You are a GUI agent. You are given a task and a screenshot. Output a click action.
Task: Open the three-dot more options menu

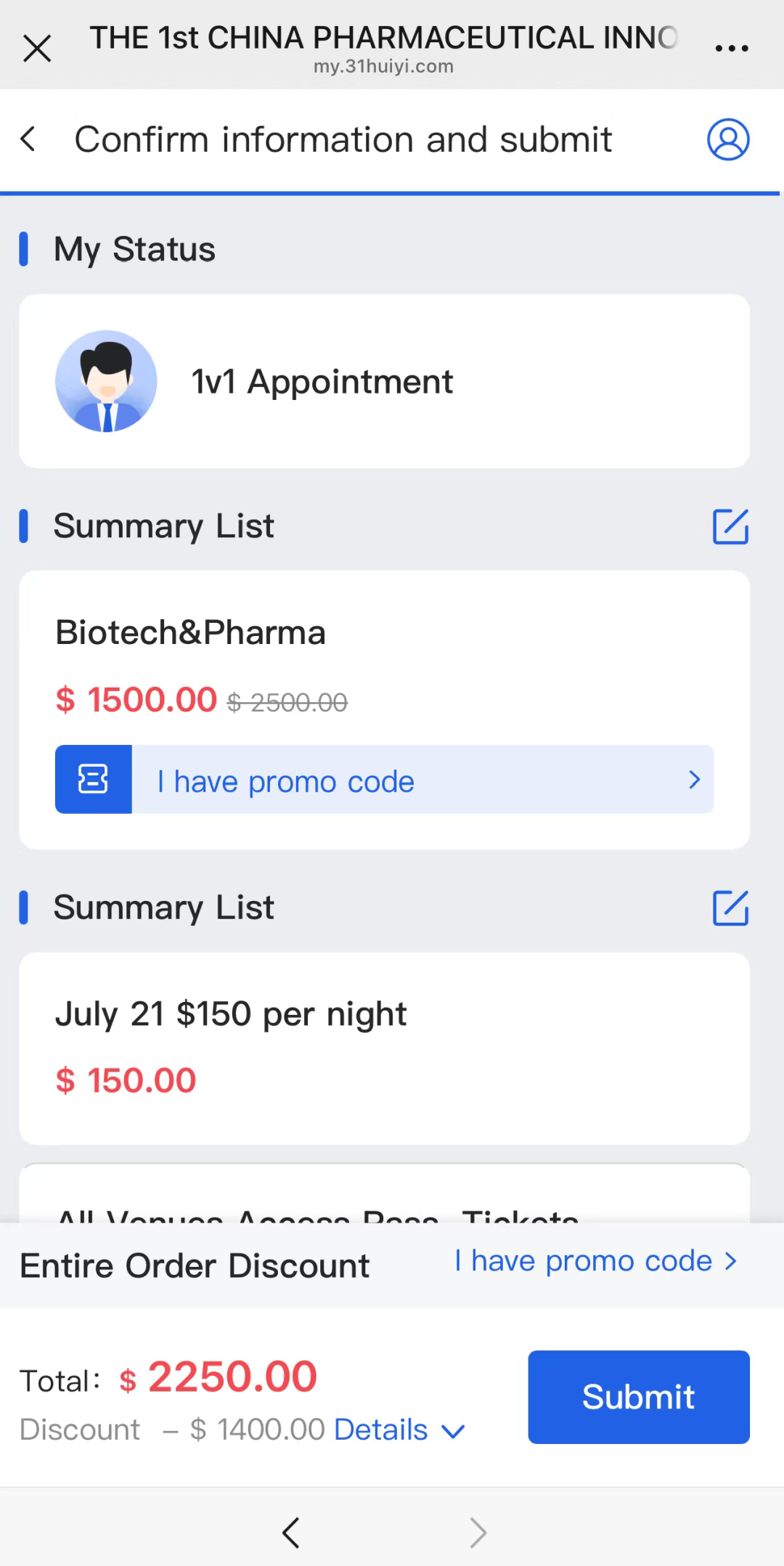pos(731,49)
